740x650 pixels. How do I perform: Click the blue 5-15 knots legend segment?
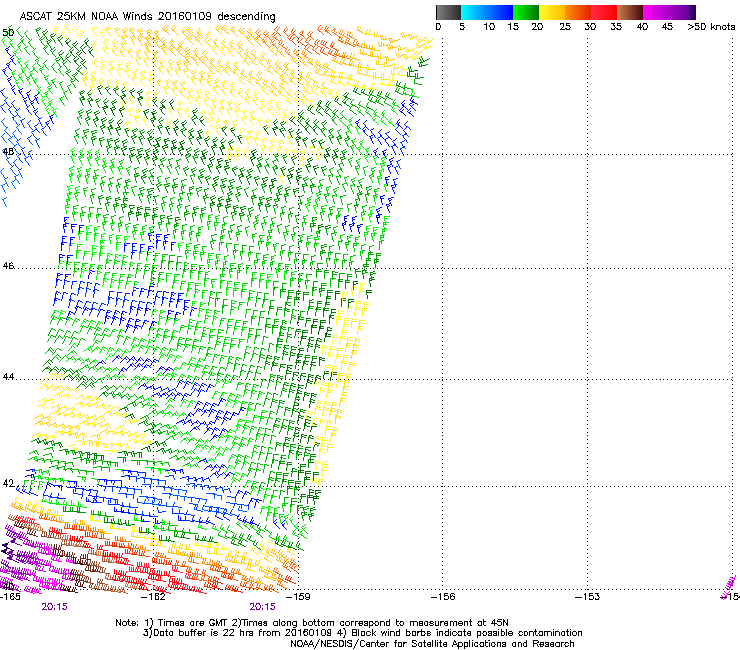487,12
